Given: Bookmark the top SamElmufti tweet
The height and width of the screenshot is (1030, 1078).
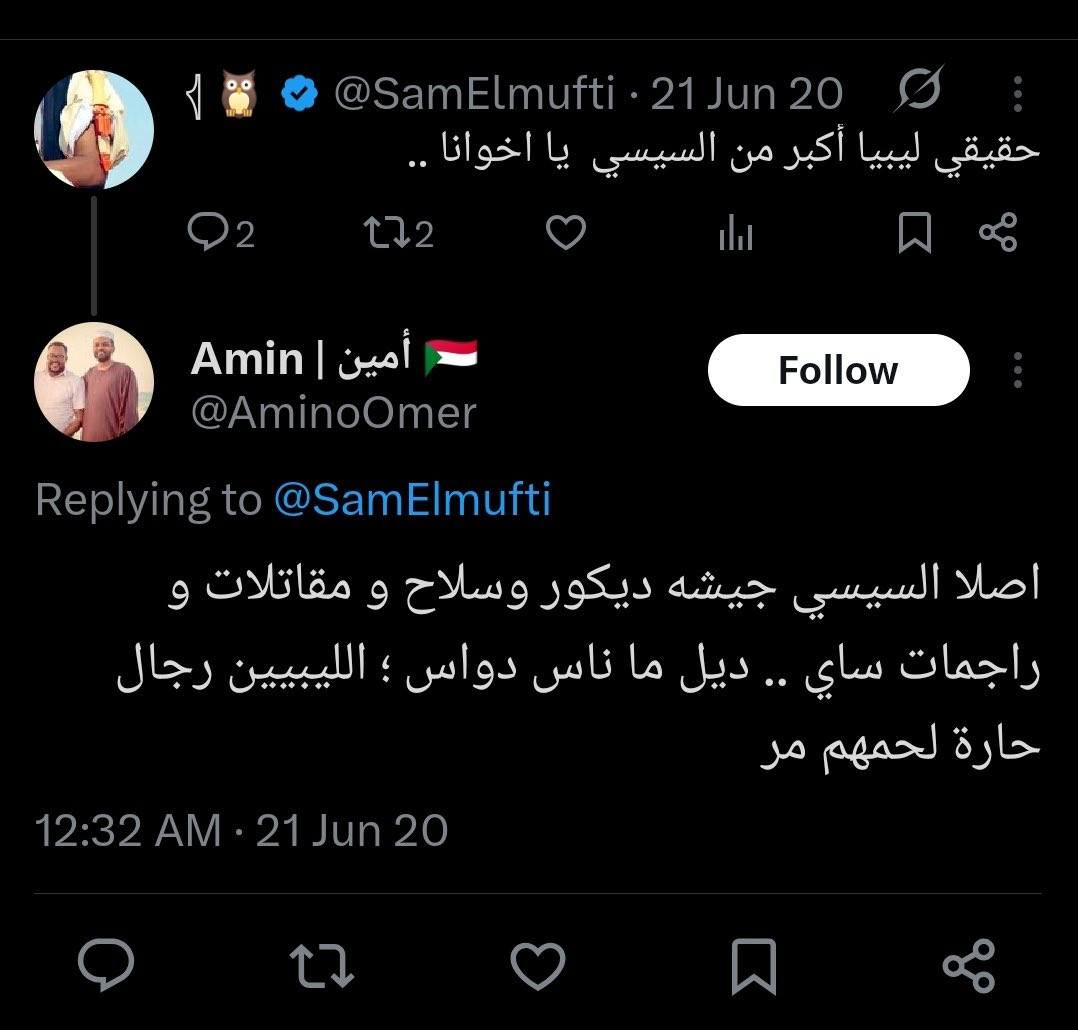Looking at the screenshot, I should pyautogui.click(x=914, y=233).
